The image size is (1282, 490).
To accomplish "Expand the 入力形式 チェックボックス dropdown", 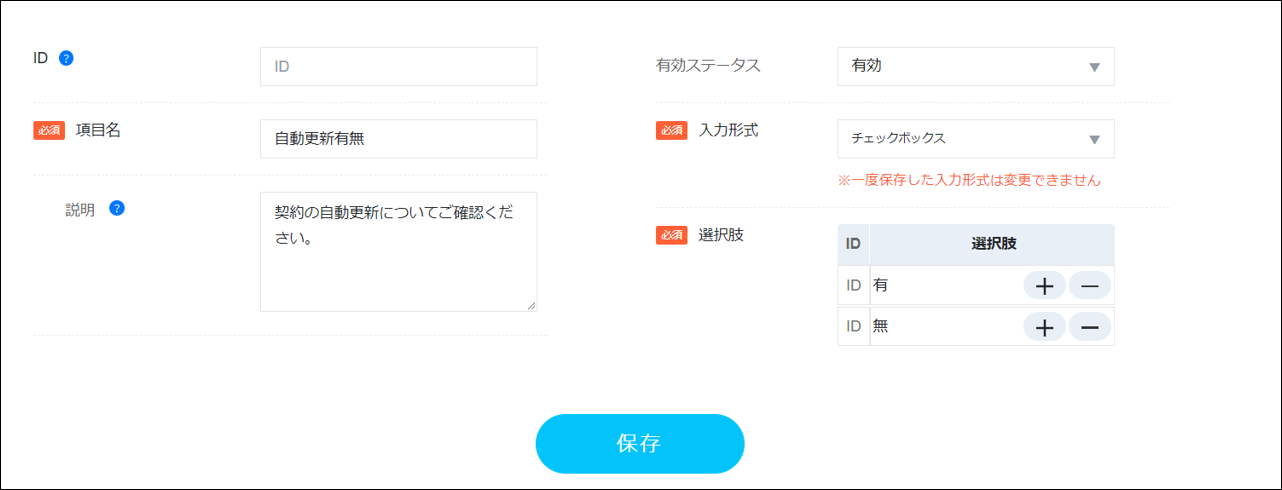I will (975, 139).
